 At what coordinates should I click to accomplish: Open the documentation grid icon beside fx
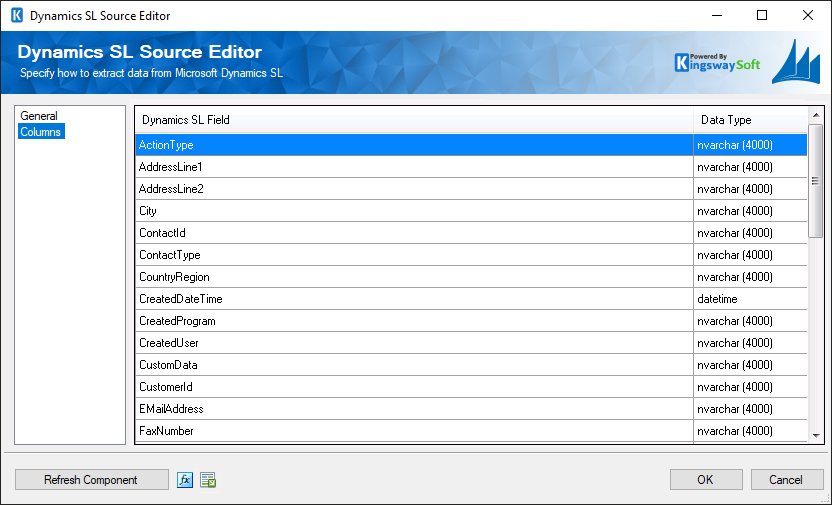pyautogui.click(x=208, y=480)
